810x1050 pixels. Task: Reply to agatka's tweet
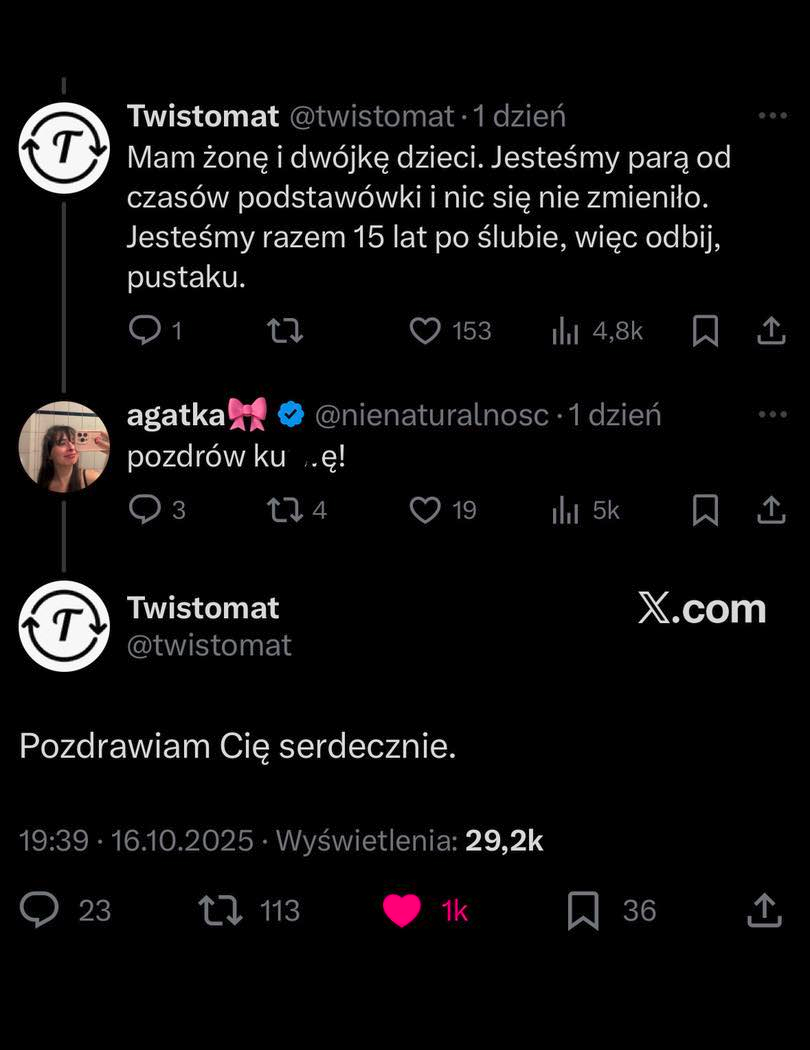pos(145,510)
